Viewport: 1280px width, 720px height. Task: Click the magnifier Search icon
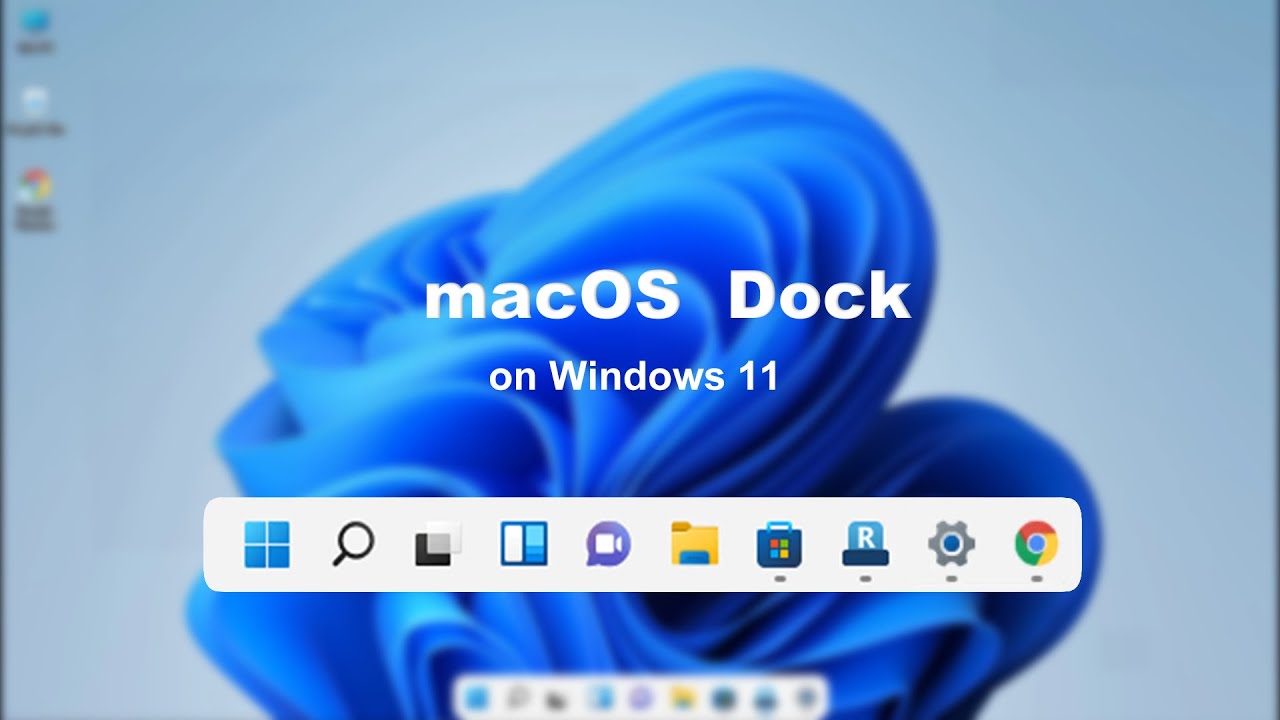352,544
